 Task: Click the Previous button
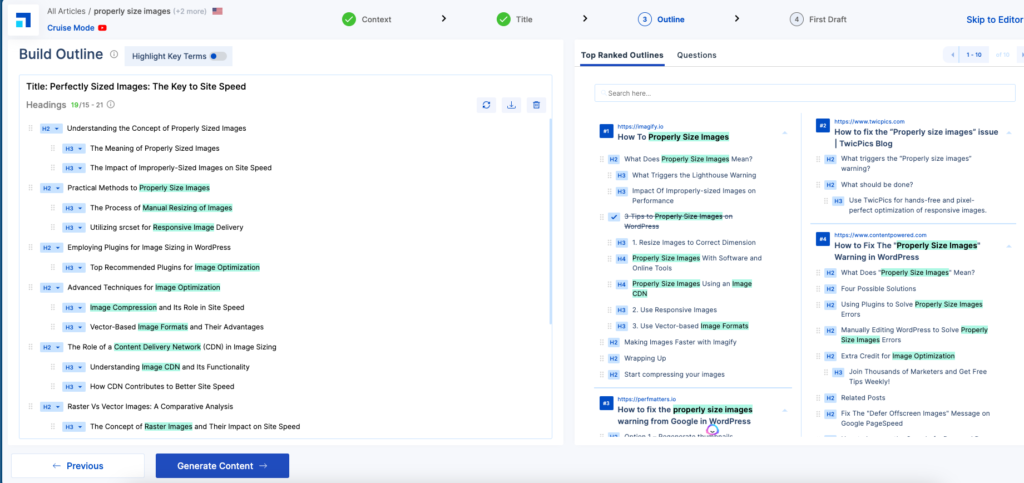pos(78,465)
